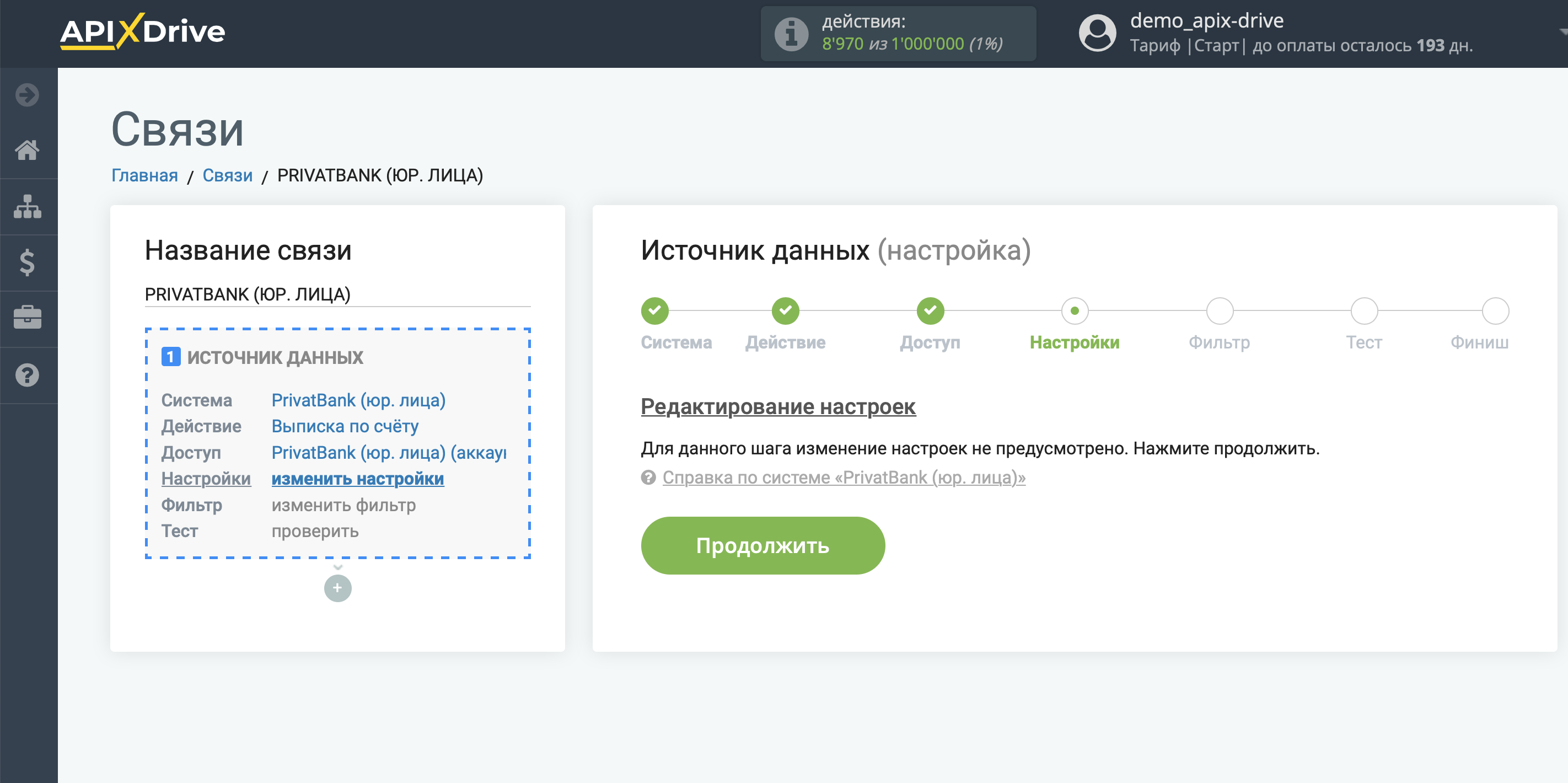Select the 'Фильтр' step circle

pos(1220,311)
